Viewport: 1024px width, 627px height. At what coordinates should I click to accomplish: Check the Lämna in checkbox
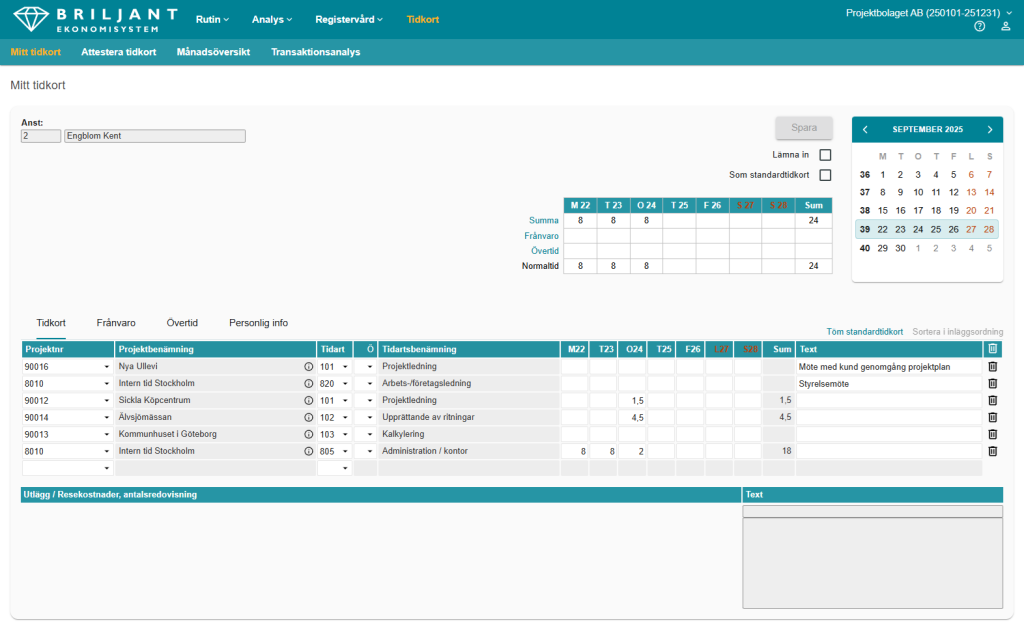825,155
